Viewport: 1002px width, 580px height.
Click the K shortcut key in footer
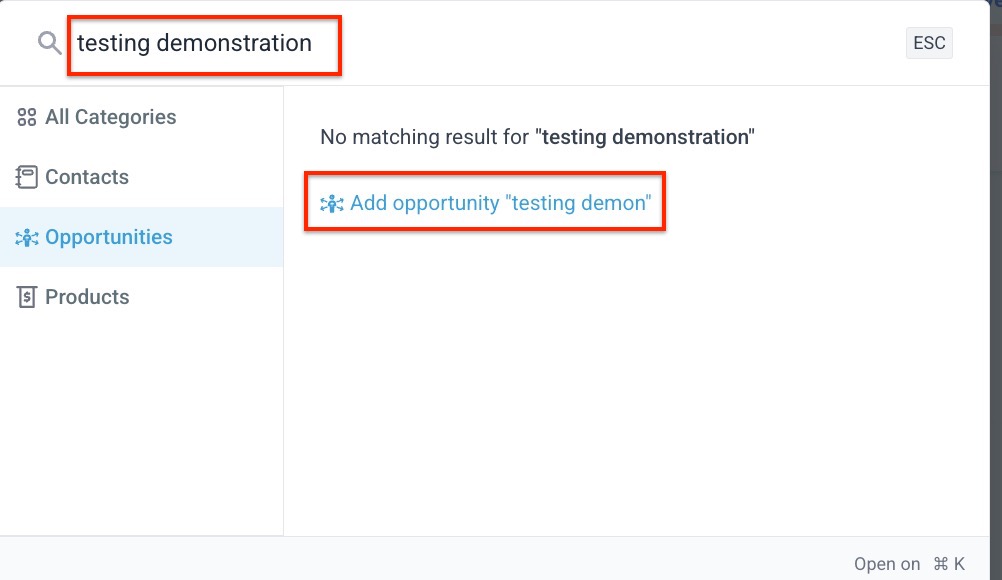point(959,564)
